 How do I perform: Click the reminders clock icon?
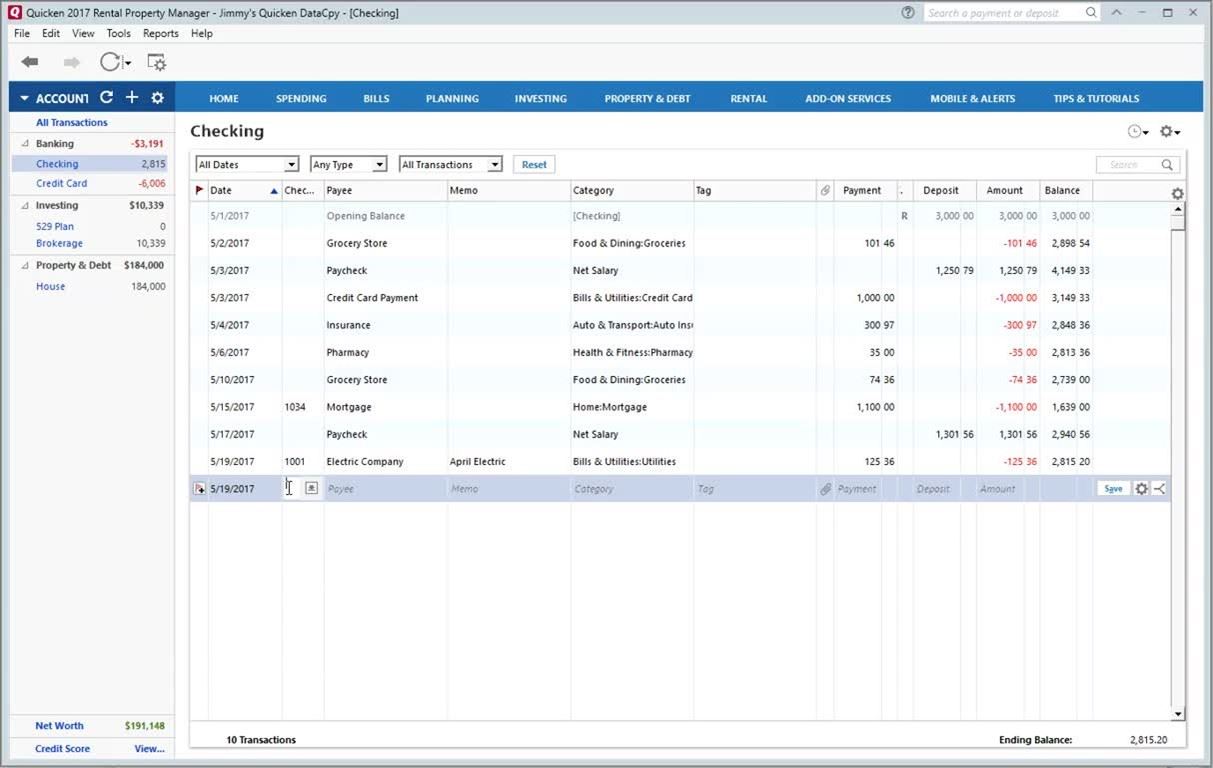(1136, 132)
